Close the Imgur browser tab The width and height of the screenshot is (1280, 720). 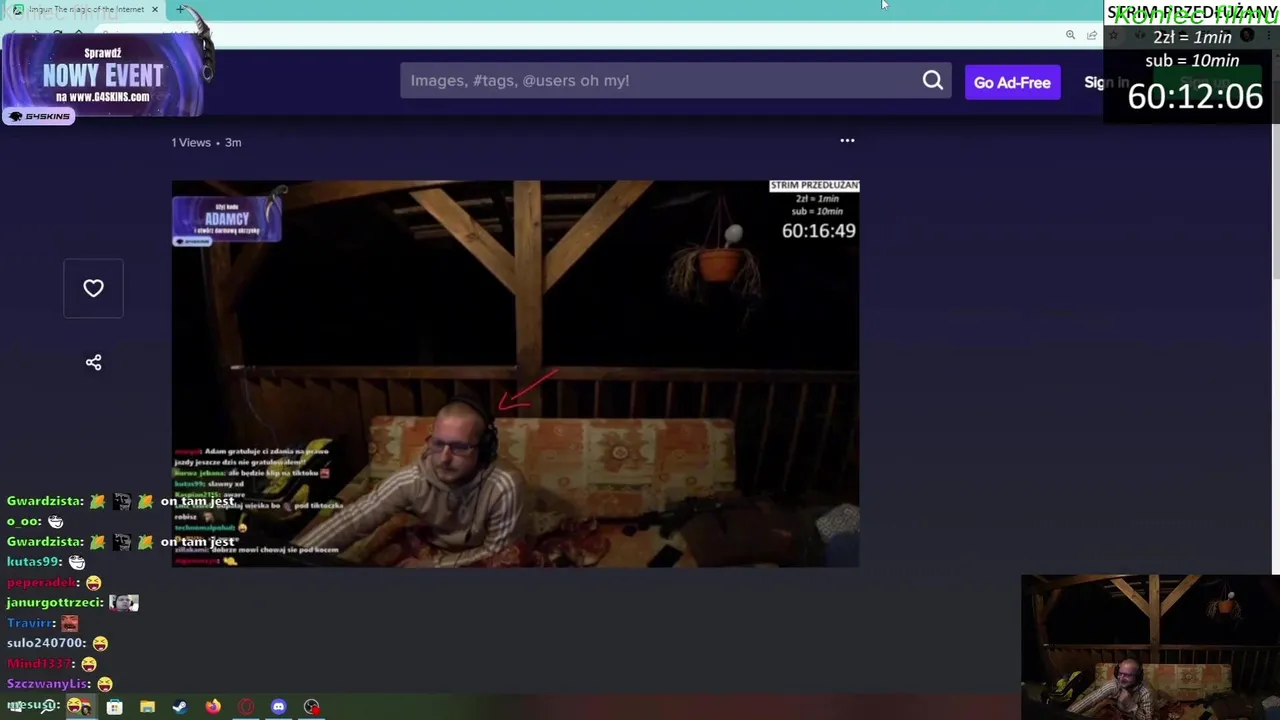click(x=155, y=9)
